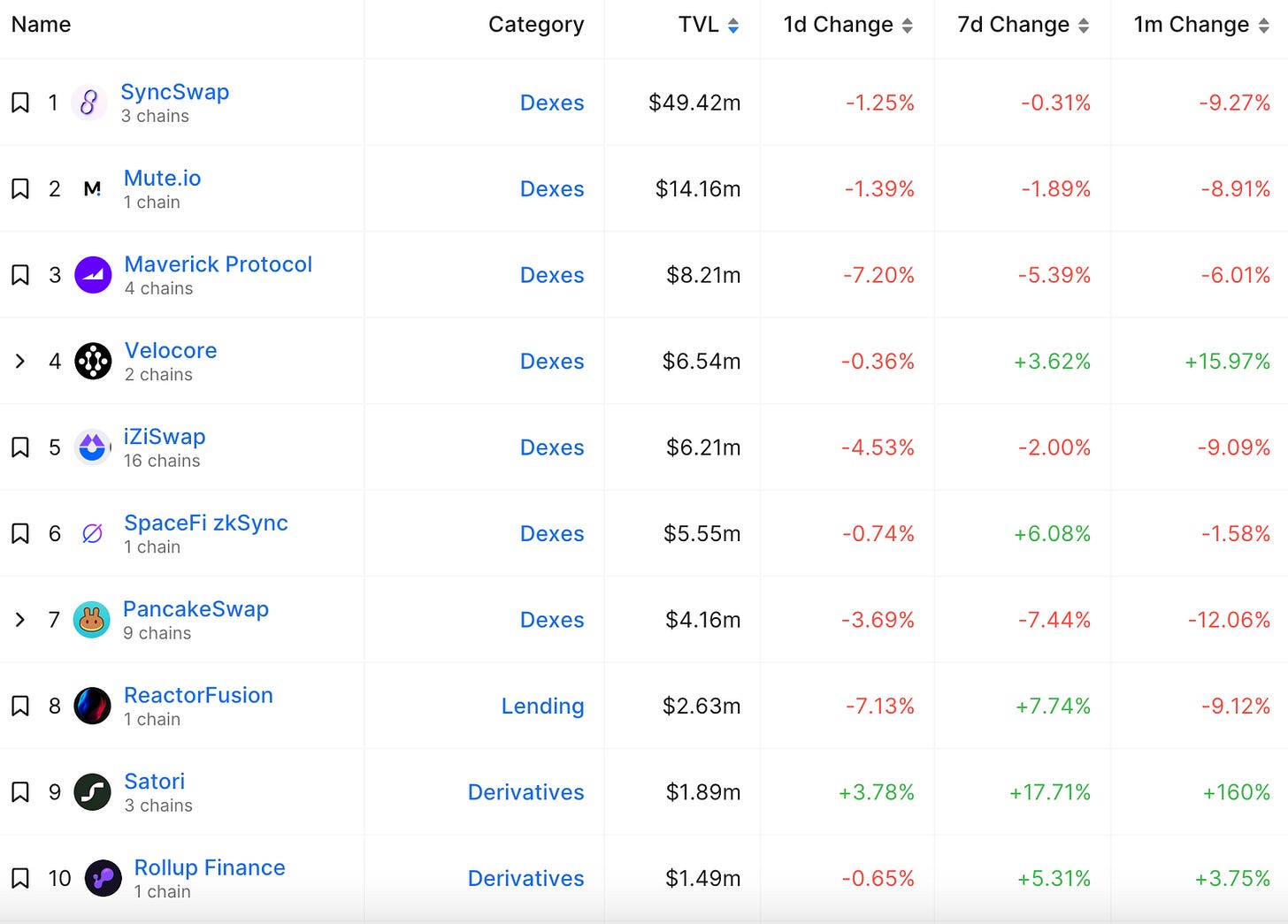Click the Category column header
Screen dimensions: 1288x924
click(x=536, y=25)
